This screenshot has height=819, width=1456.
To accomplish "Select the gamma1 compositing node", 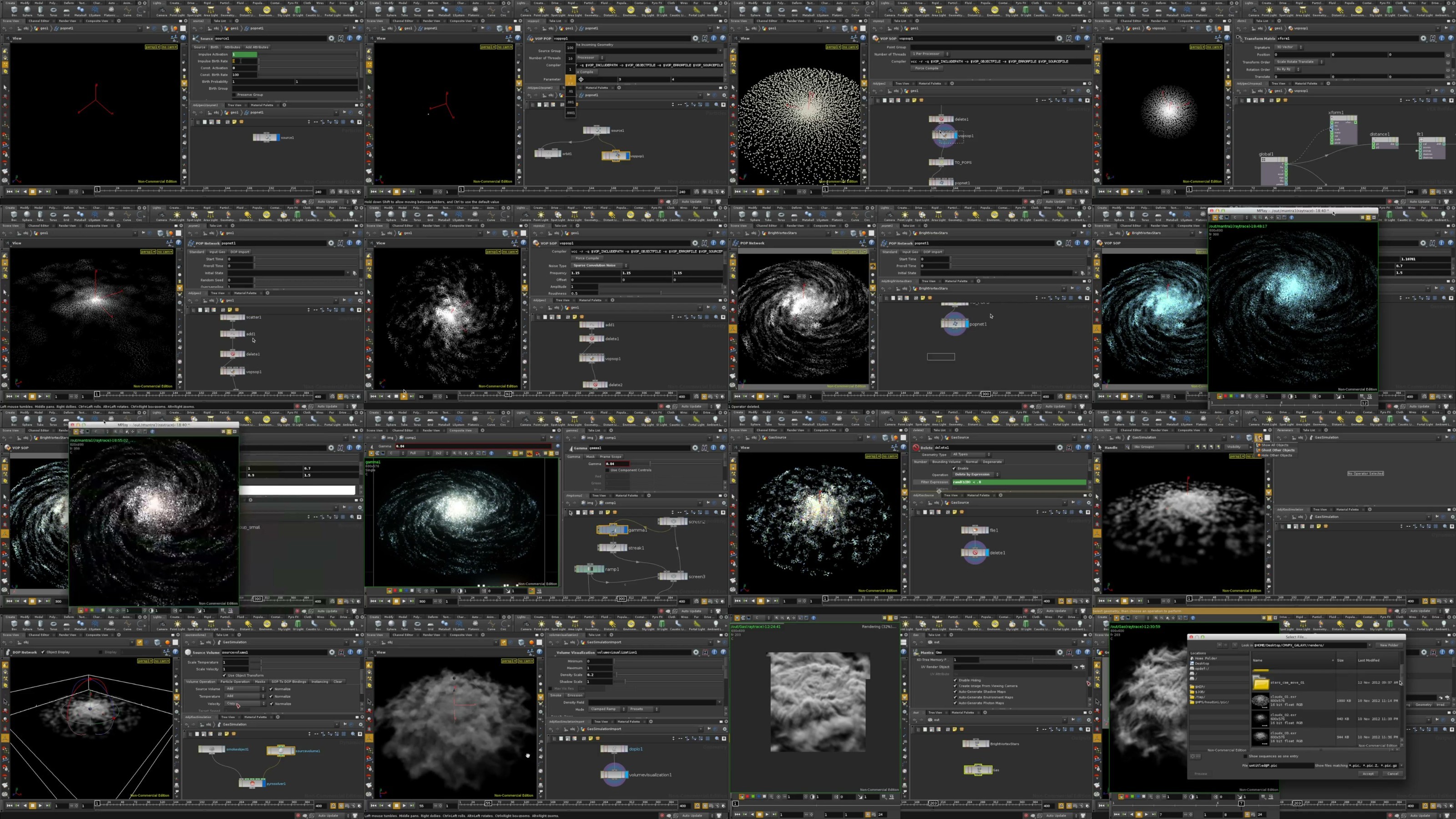I will (x=612, y=530).
